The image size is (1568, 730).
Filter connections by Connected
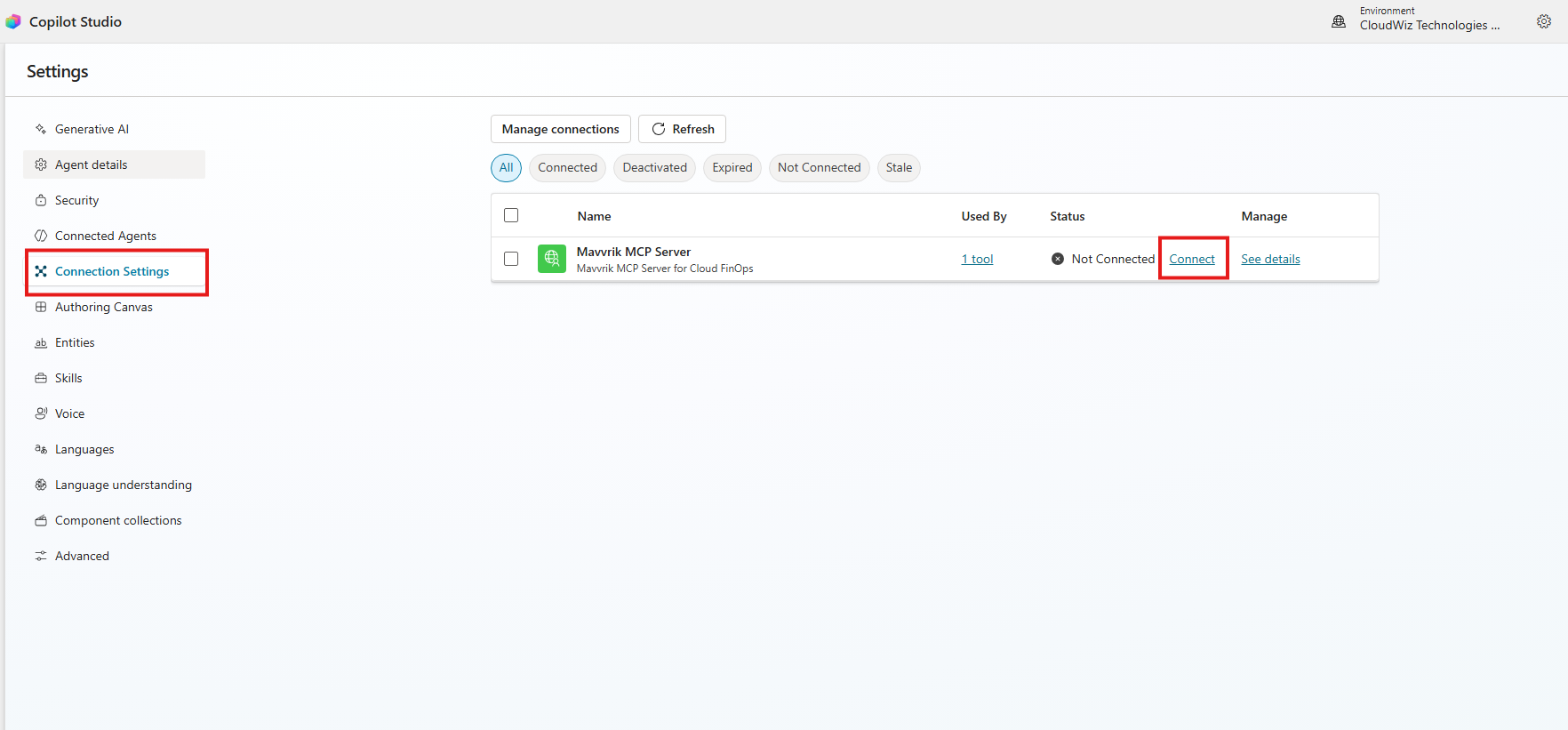[567, 167]
